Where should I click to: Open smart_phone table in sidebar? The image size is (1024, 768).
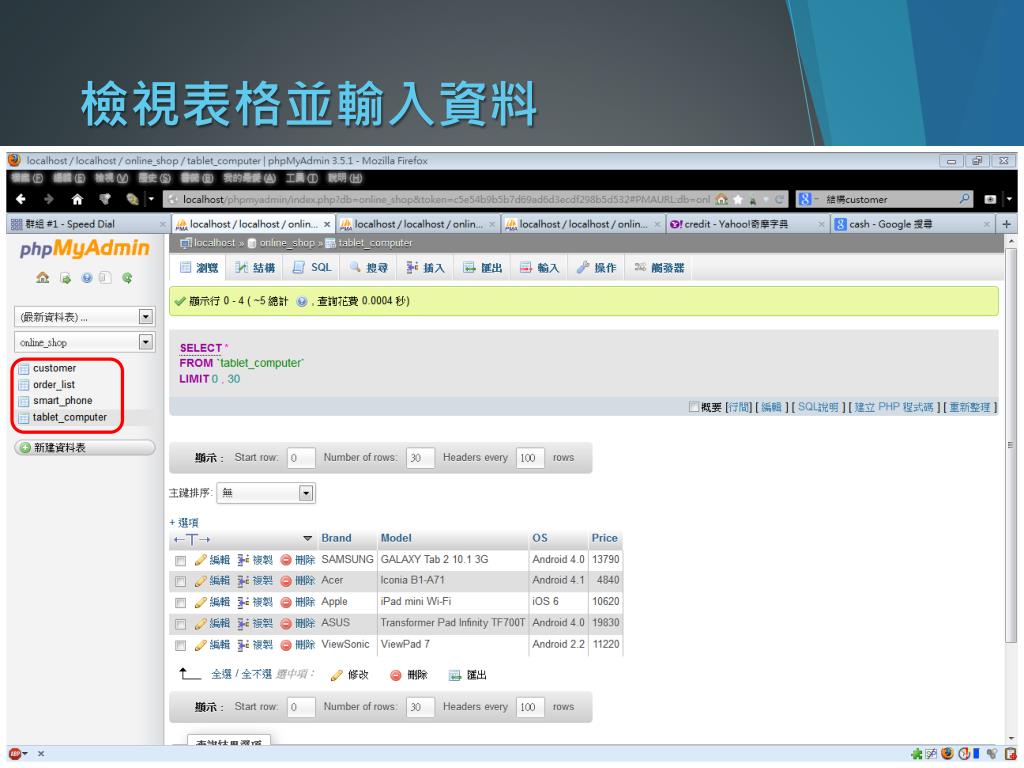[63, 401]
